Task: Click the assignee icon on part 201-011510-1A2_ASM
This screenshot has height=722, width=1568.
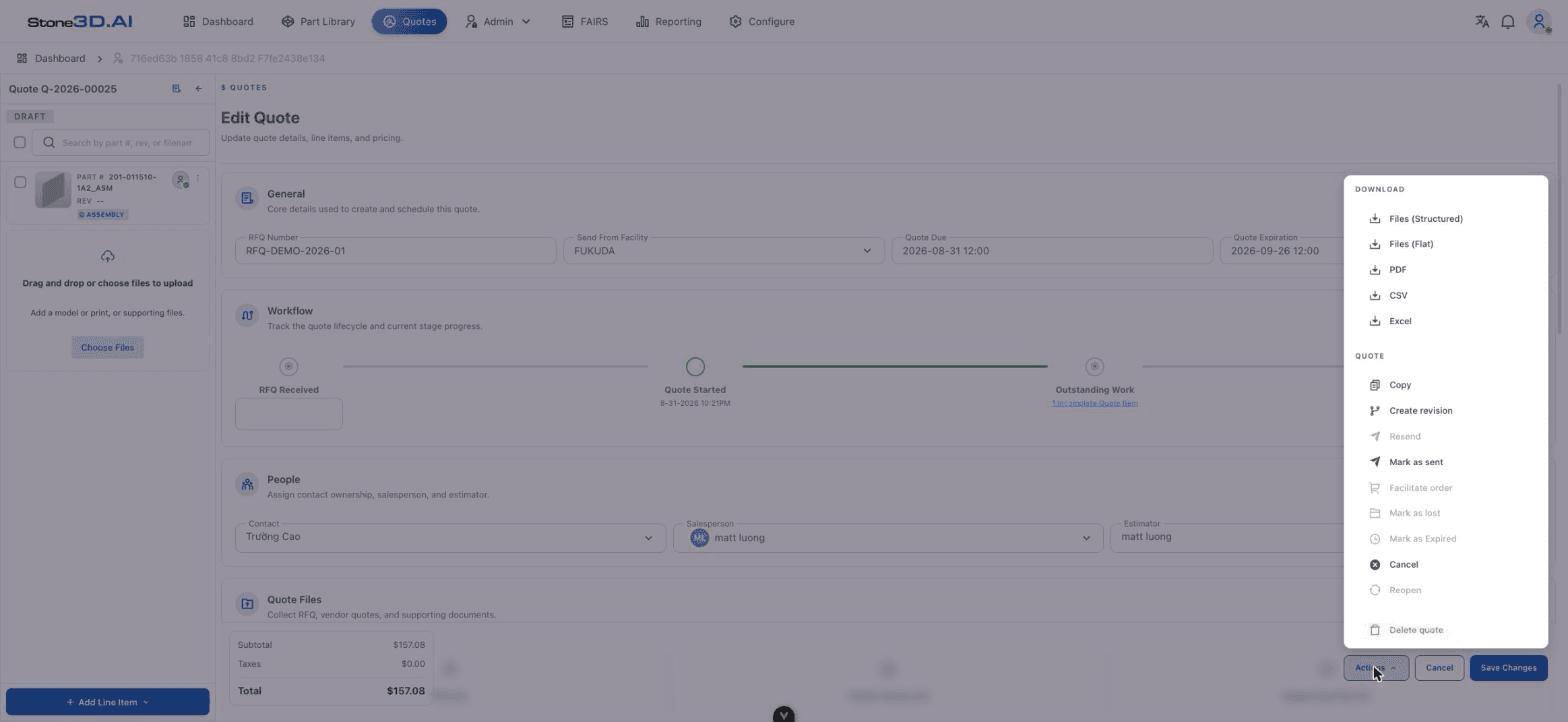Action: [181, 180]
